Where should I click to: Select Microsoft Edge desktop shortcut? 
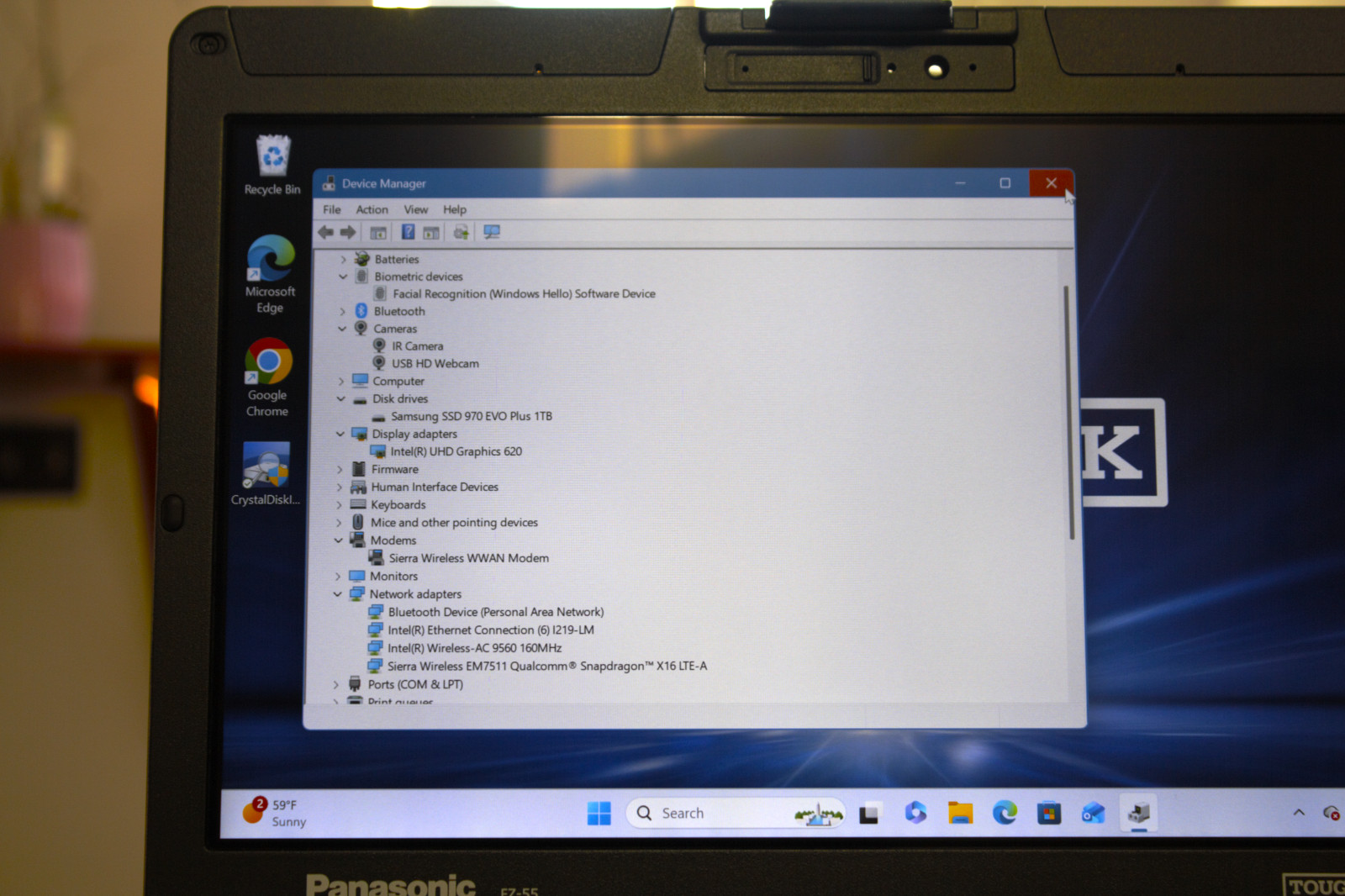tap(270, 274)
